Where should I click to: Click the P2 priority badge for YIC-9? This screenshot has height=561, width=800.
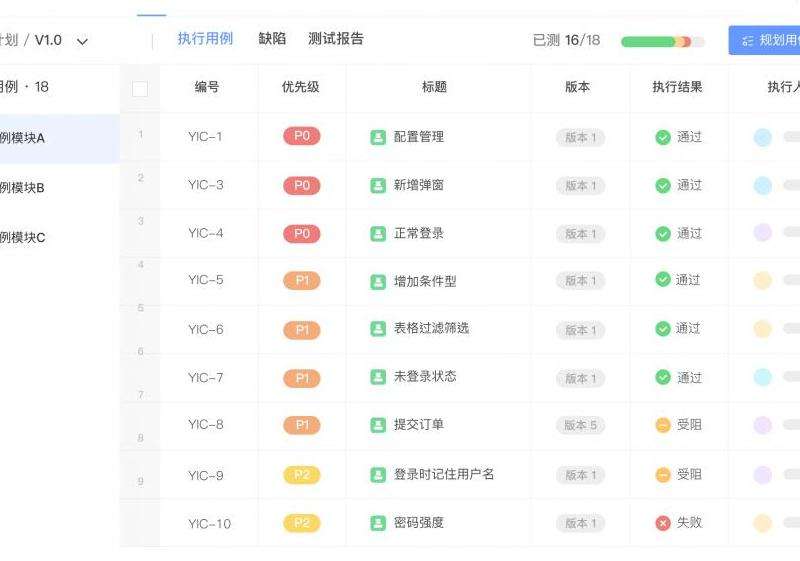(302, 475)
